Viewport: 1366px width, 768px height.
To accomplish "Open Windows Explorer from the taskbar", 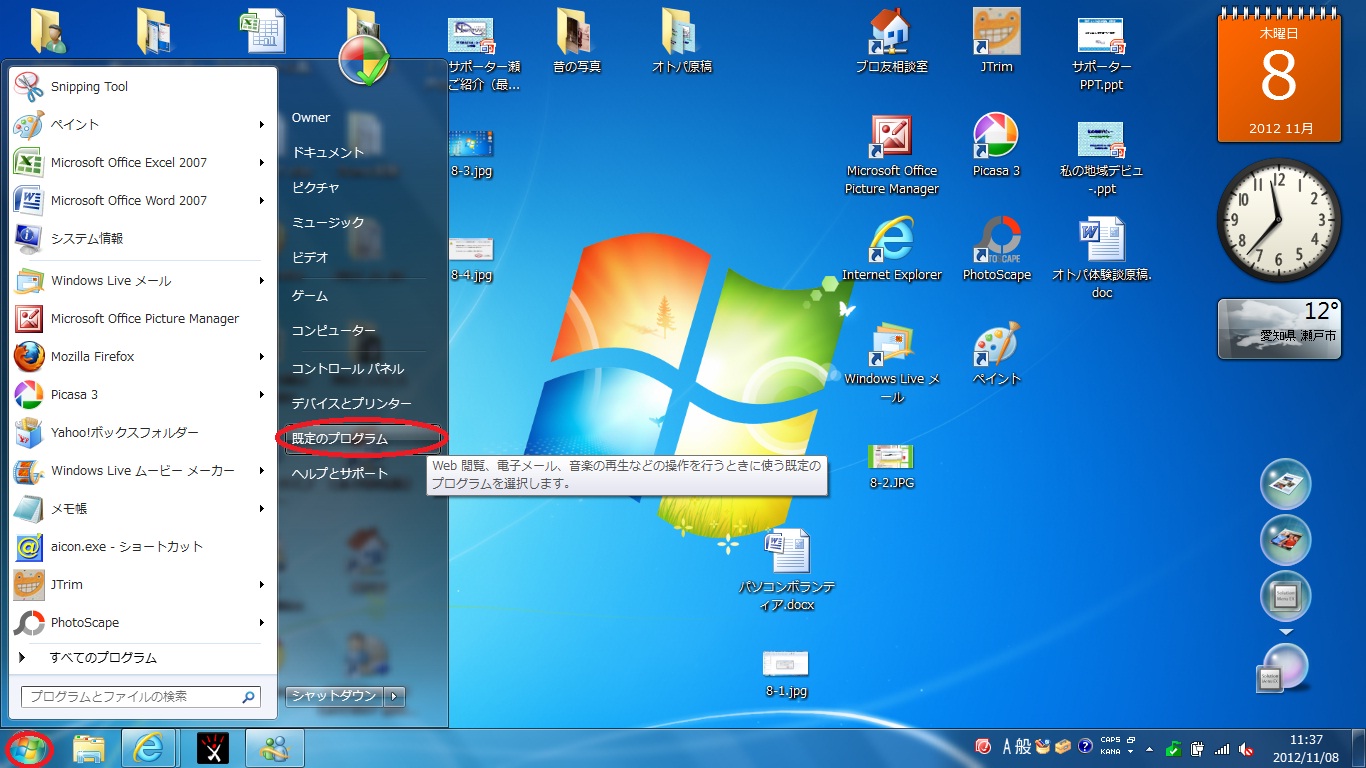I will tap(89, 748).
